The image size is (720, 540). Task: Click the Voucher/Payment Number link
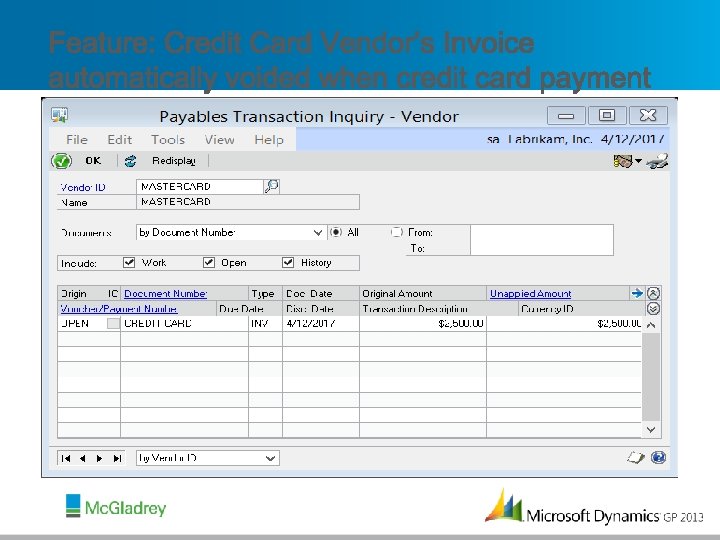(119, 309)
